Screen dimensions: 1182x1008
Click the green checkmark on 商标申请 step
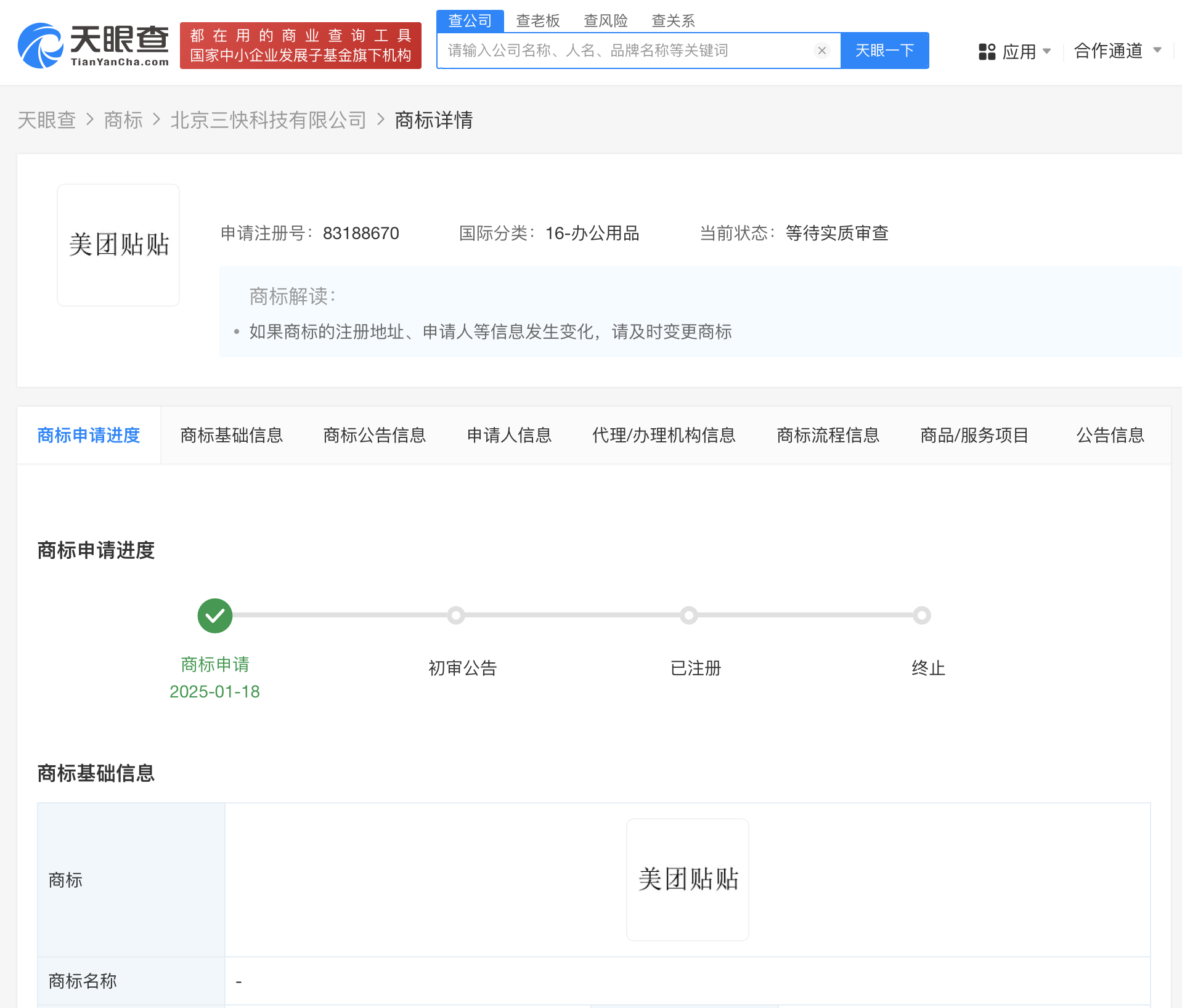click(x=214, y=615)
